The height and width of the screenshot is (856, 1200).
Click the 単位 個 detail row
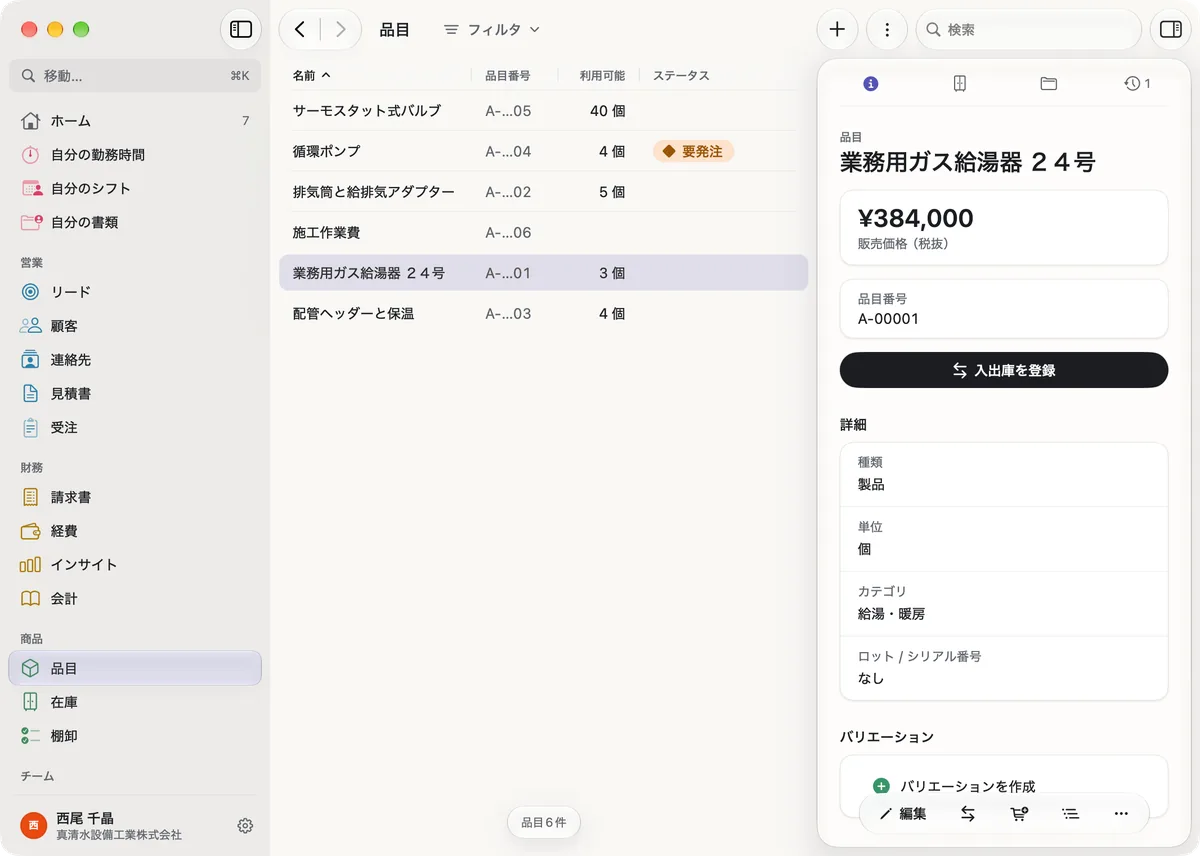[1004, 539]
